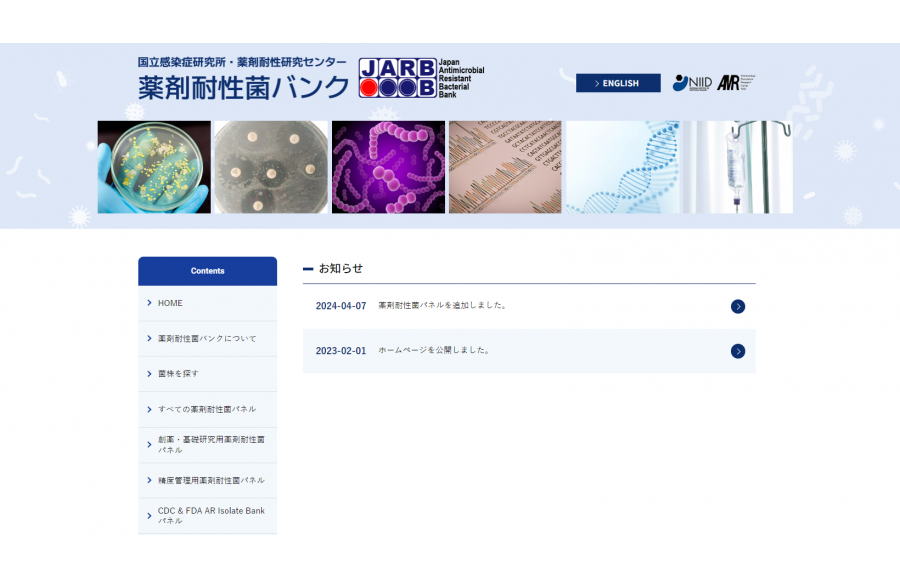This screenshot has width=900, height=580.
Task: Open 薬剤耐性菌バンクについて page
Action: 207,339
